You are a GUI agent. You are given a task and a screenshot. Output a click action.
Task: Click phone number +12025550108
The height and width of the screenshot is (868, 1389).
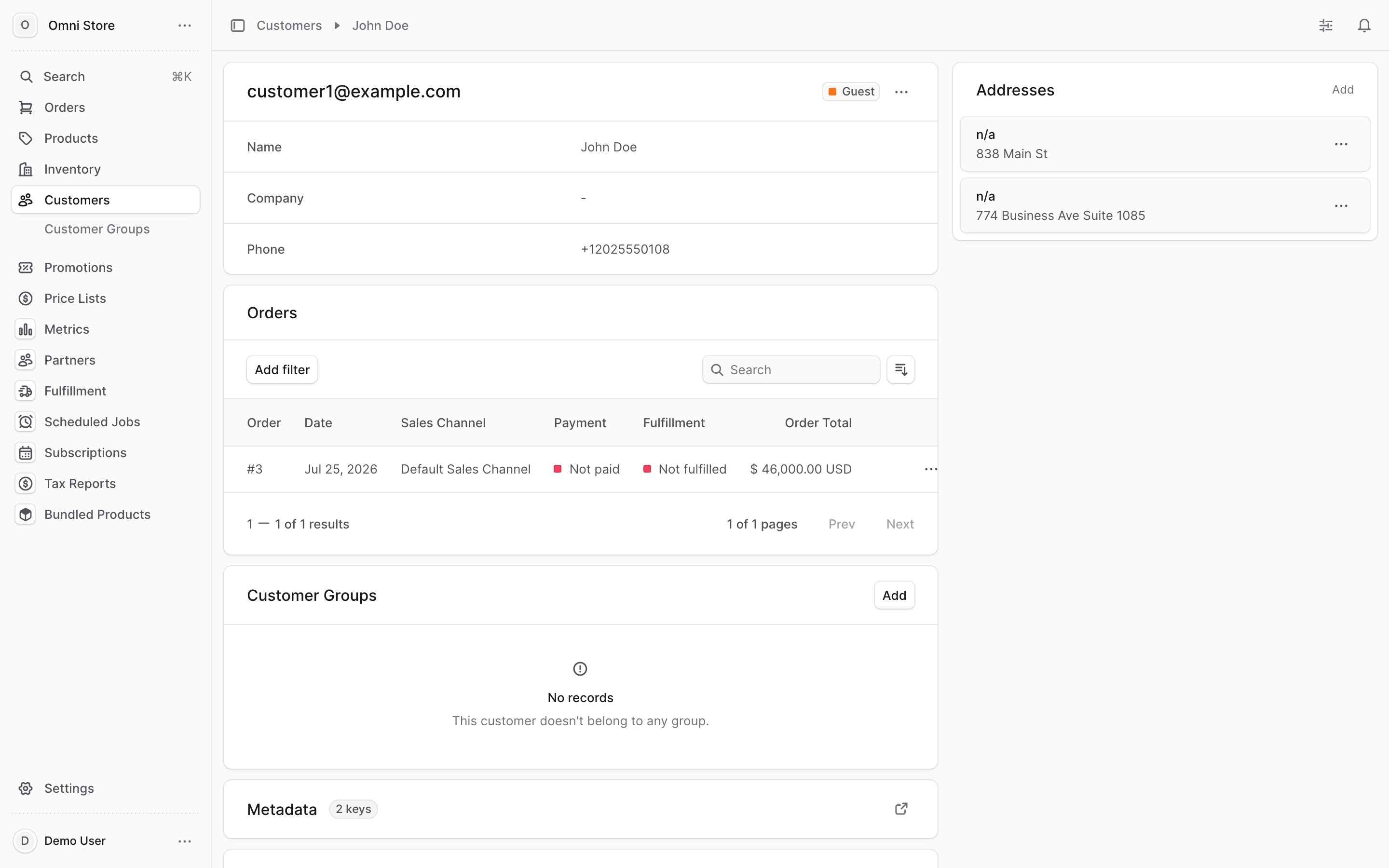pyautogui.click(x=625, y=249)
